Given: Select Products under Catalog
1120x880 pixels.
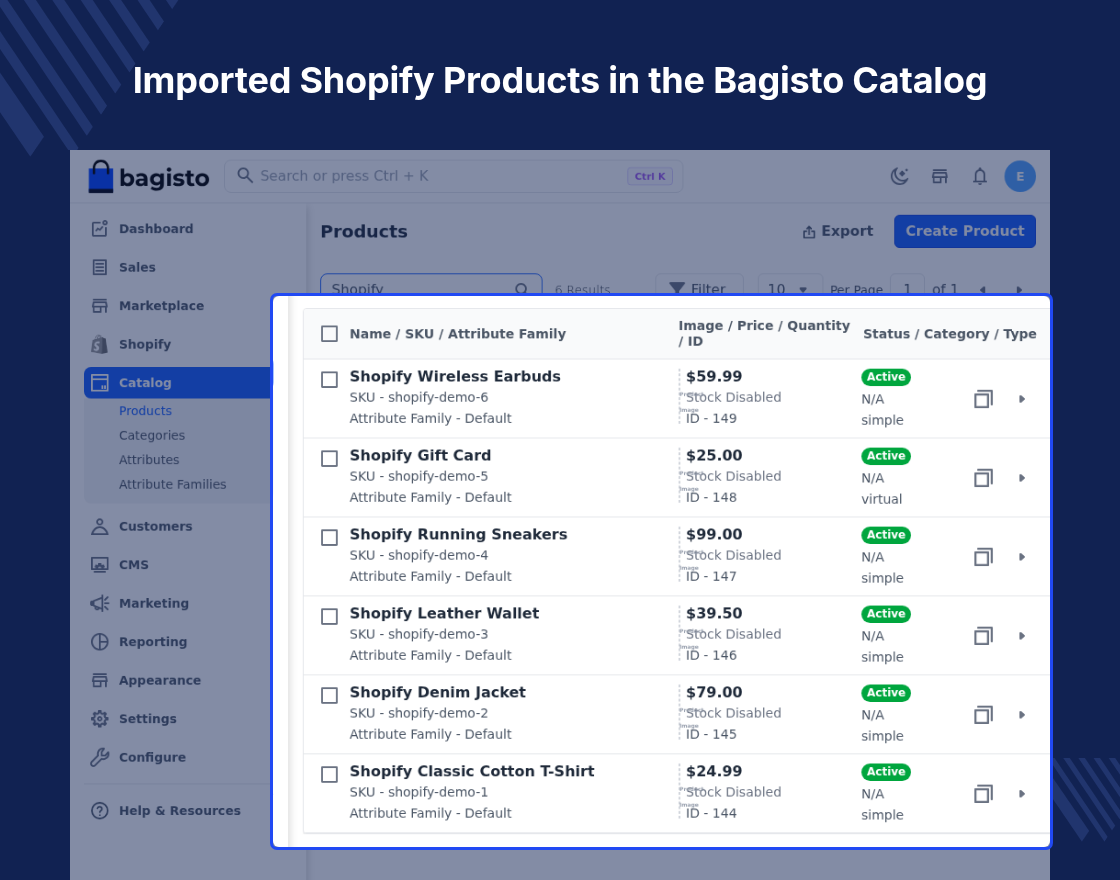Looking at the screenshot, I should coord(145,411).
